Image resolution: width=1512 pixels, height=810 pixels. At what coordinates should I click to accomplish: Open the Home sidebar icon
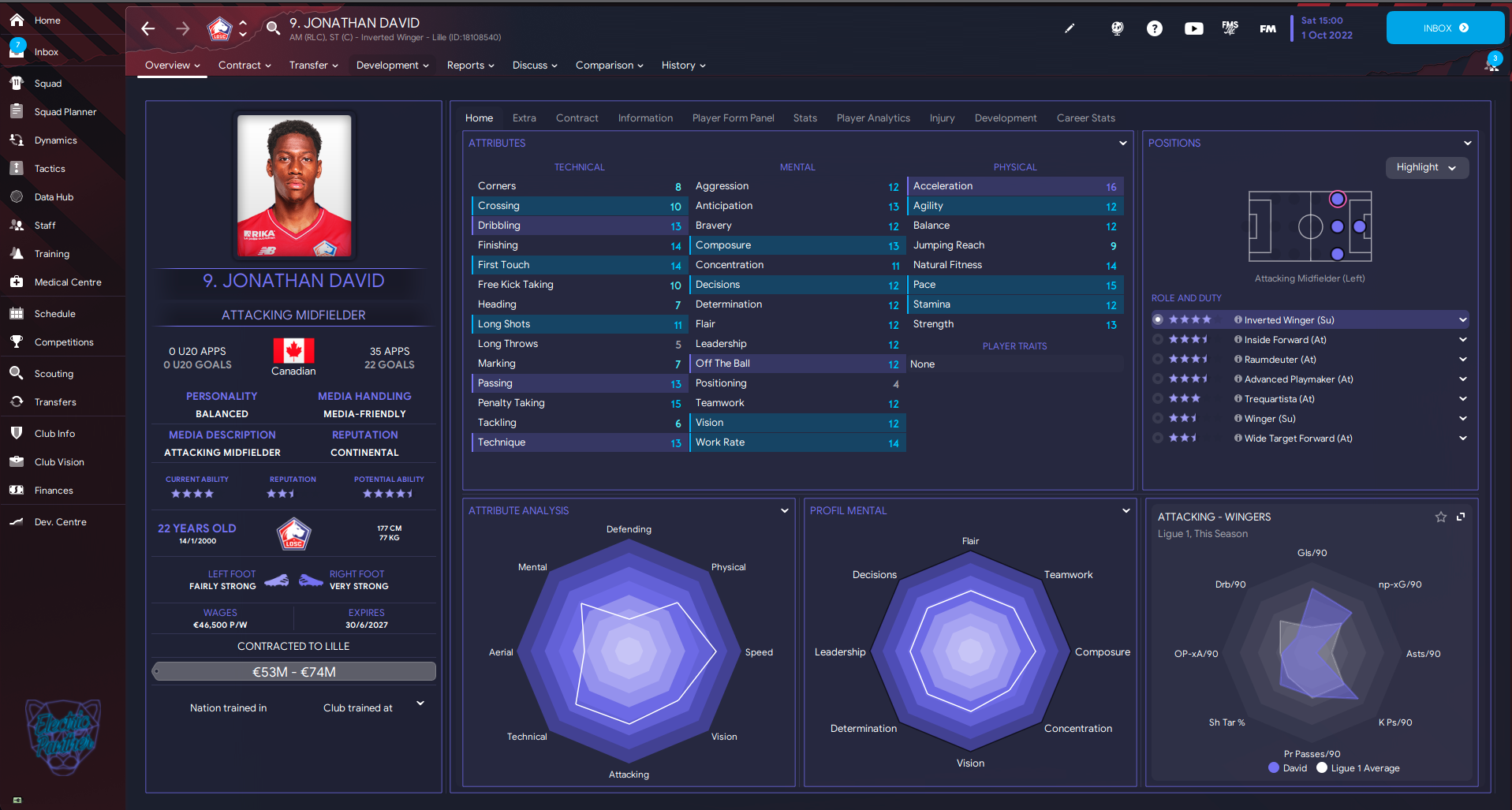pyautogui.click(x=17, y=20)
